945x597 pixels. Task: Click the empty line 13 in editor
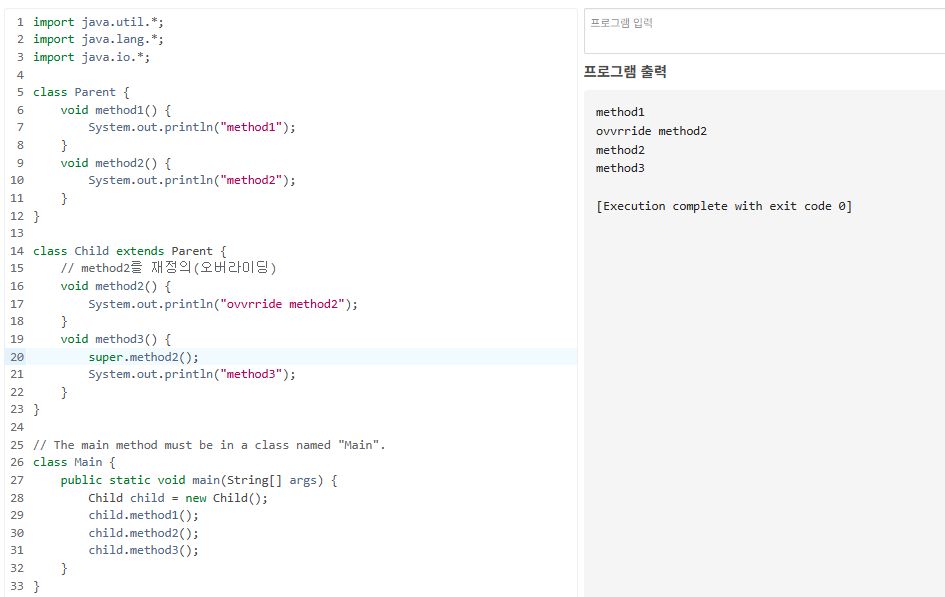click(x=301, y=233)
